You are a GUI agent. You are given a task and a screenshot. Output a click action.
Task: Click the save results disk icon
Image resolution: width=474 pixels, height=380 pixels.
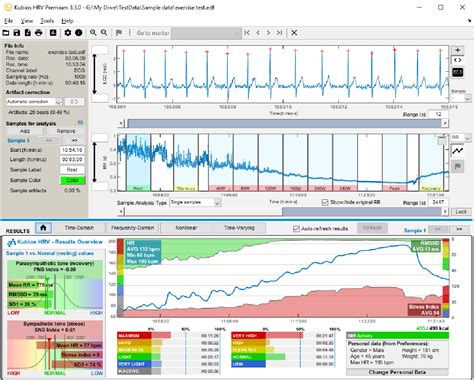point(17,33)
